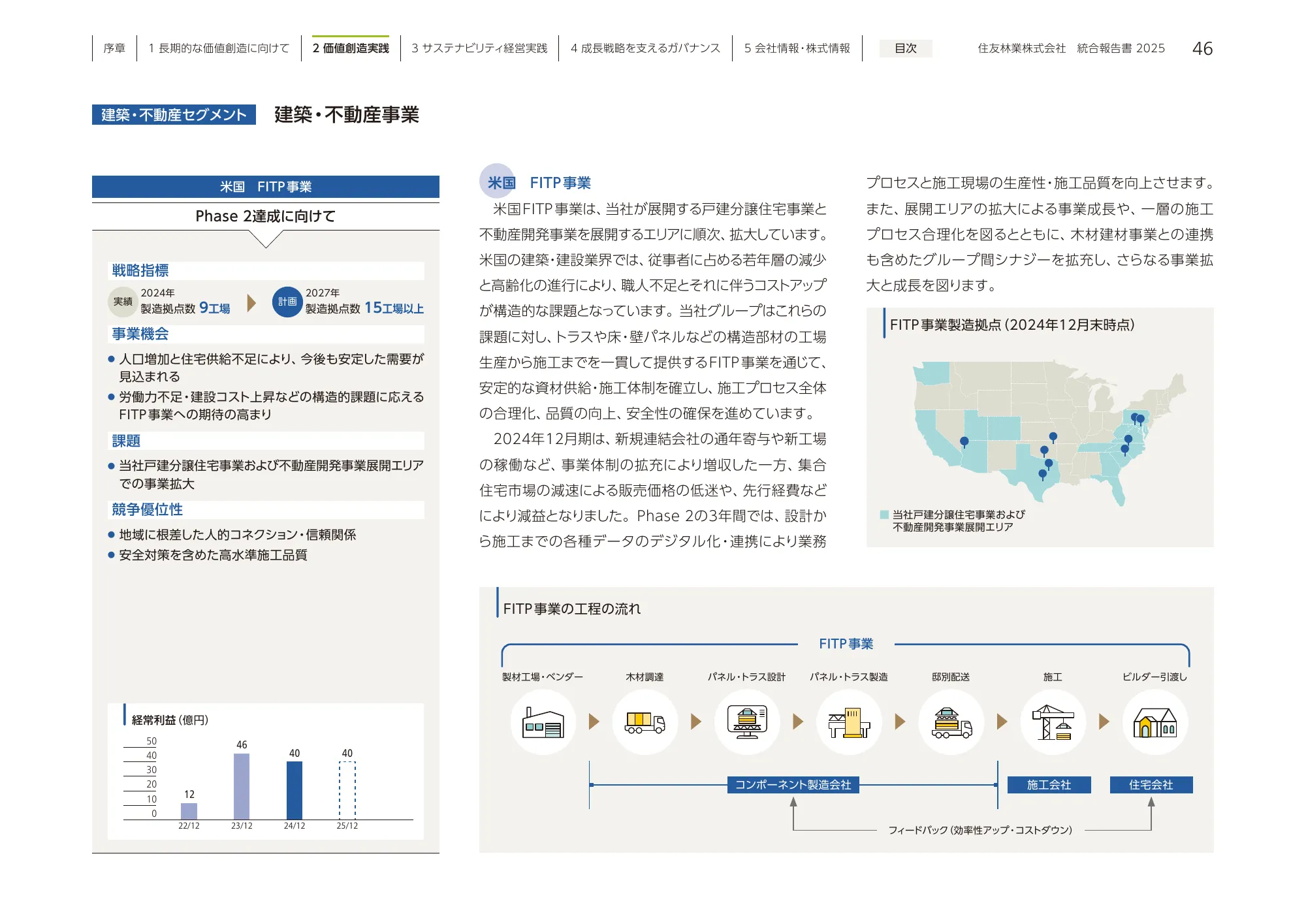Go to the 序章 section tab
The width and height of the screenshot is (1306, 924).
114,48
